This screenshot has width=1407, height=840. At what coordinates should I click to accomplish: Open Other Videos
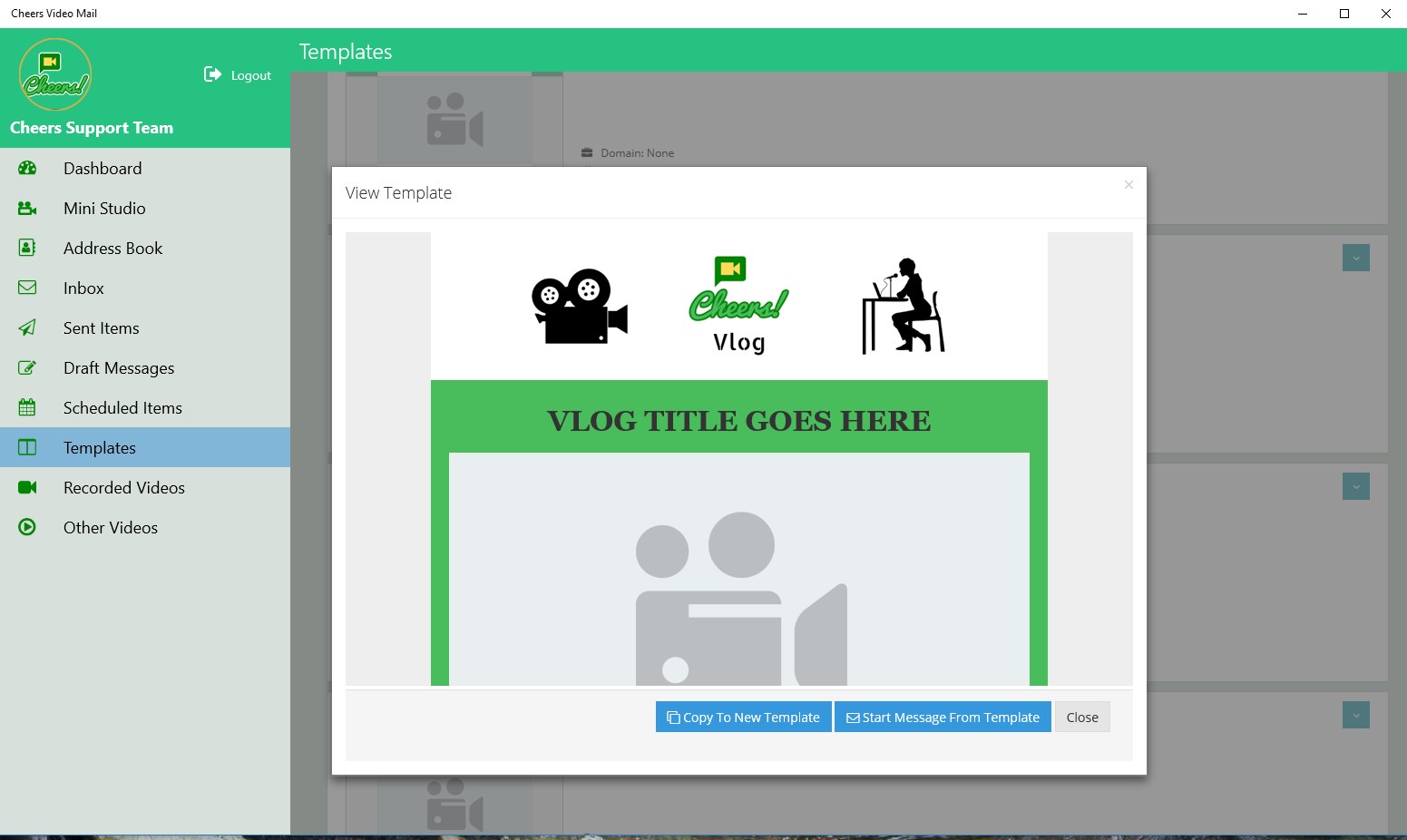[x=145, y=527]
